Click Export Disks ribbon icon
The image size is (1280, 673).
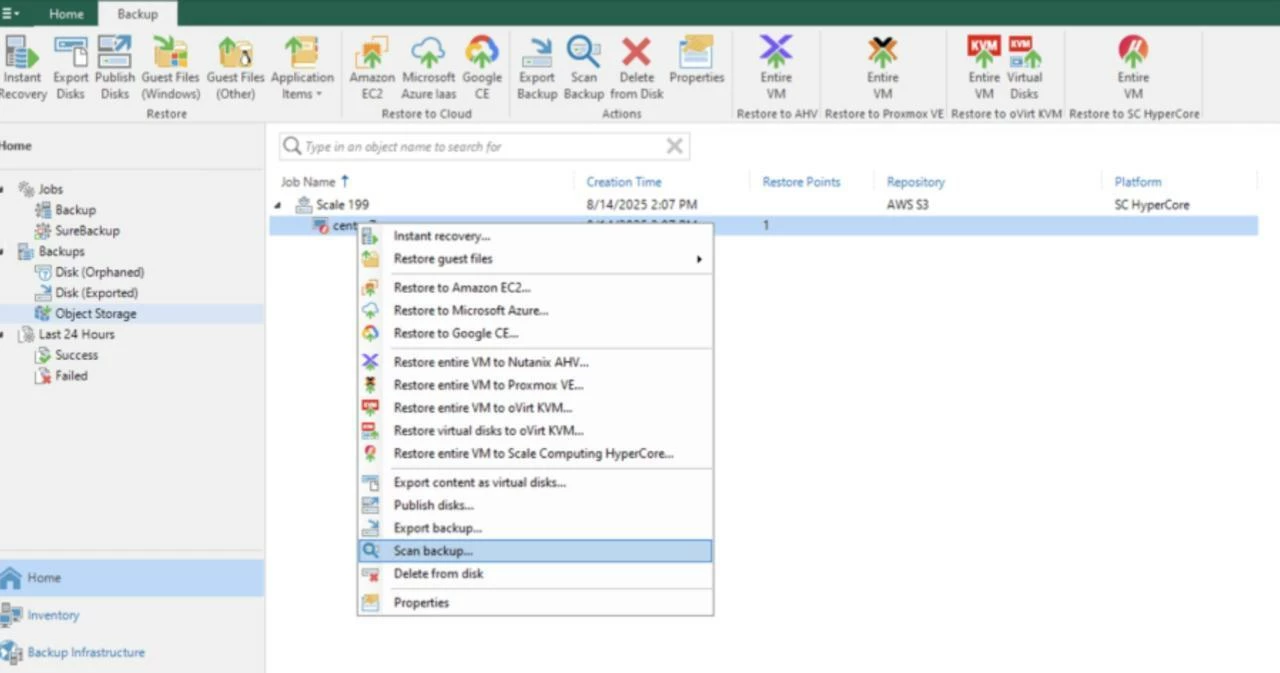(x=70, y=67)
